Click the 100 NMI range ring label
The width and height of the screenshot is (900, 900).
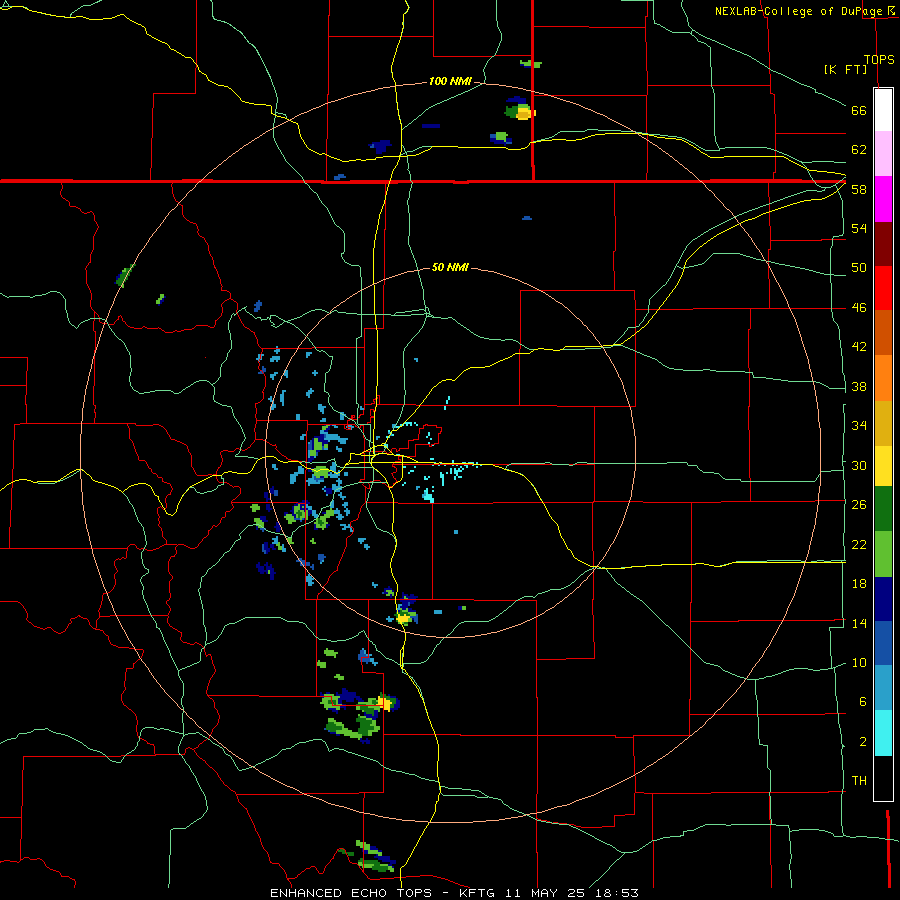coord(450,81)
